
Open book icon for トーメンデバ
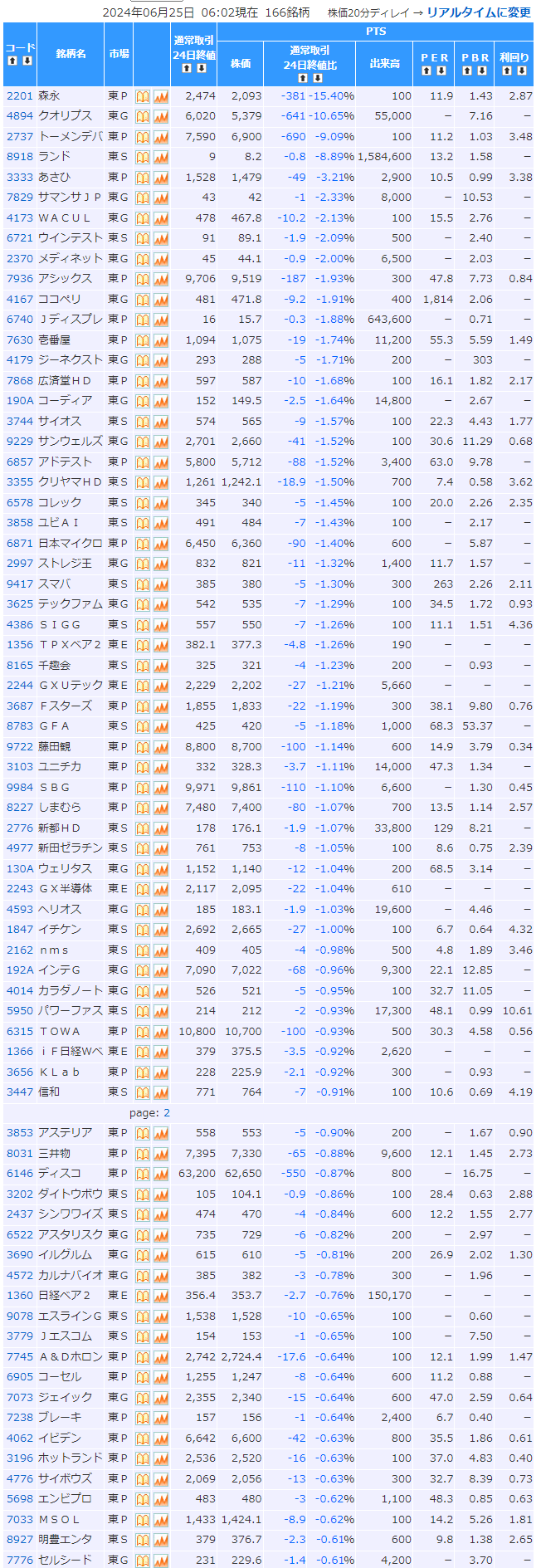[143, 137]
